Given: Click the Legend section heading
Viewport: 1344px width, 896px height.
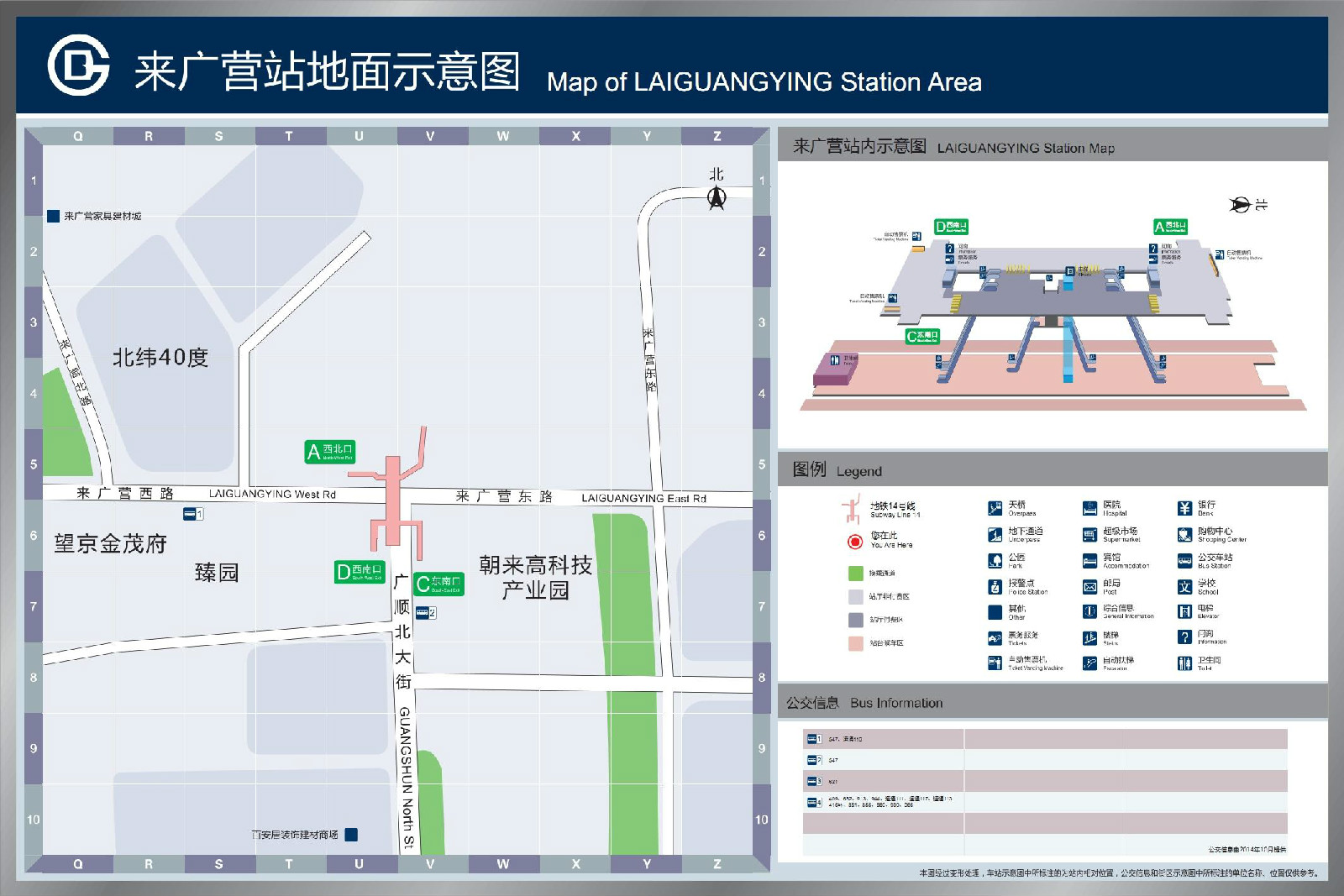Looking at the screenshot, I should click(837, 470).
